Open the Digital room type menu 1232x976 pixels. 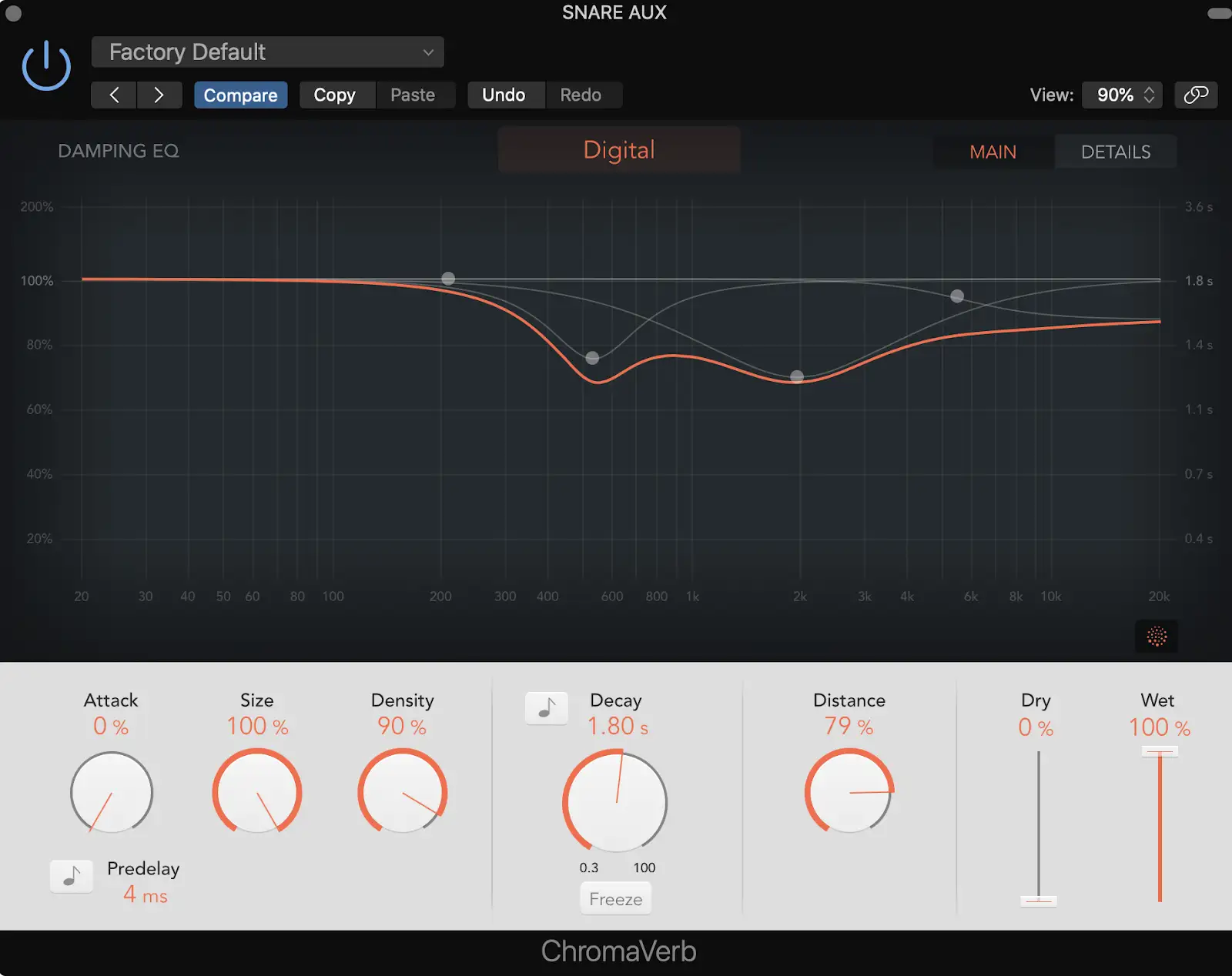618,150
